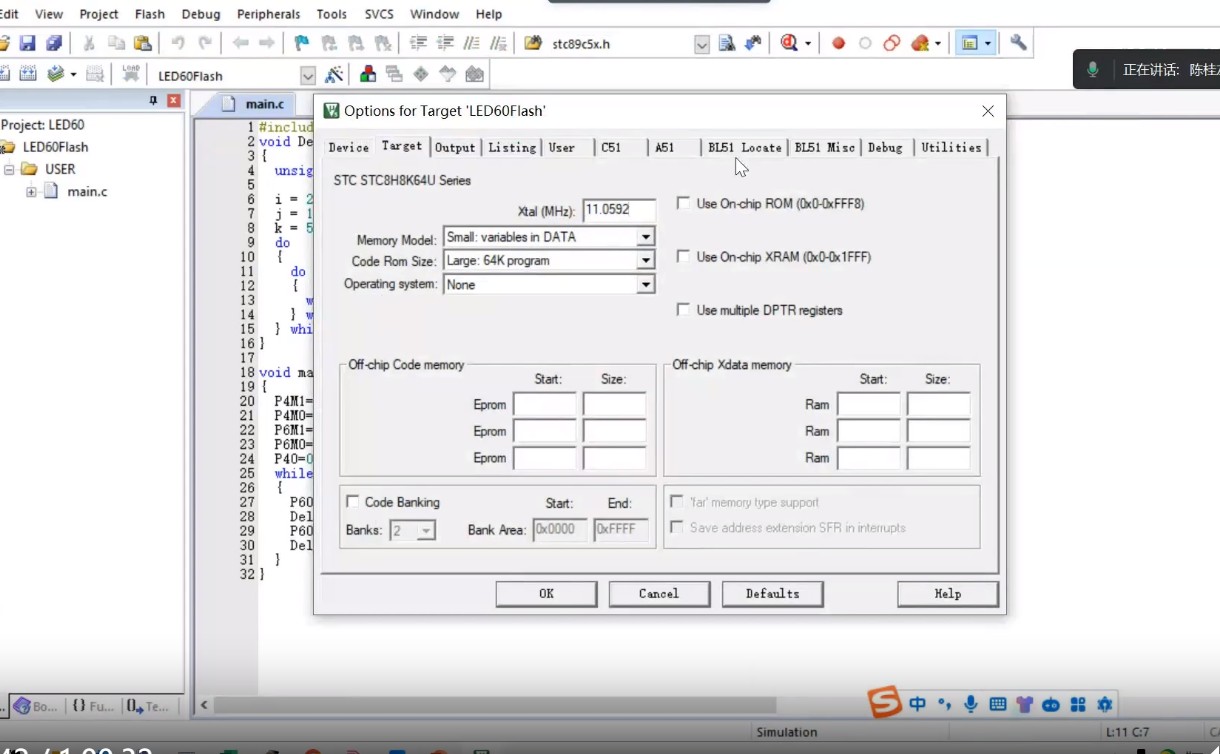
Task: Switch to the C51 tab
Action: [611, 147]
